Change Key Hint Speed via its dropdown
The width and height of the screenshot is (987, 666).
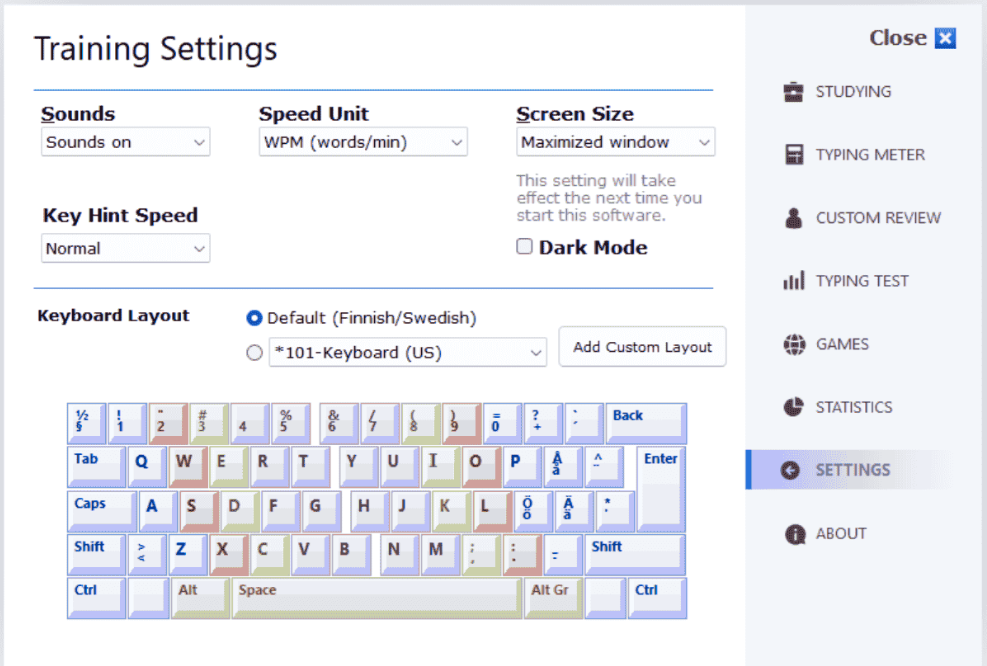pos(125,248)
